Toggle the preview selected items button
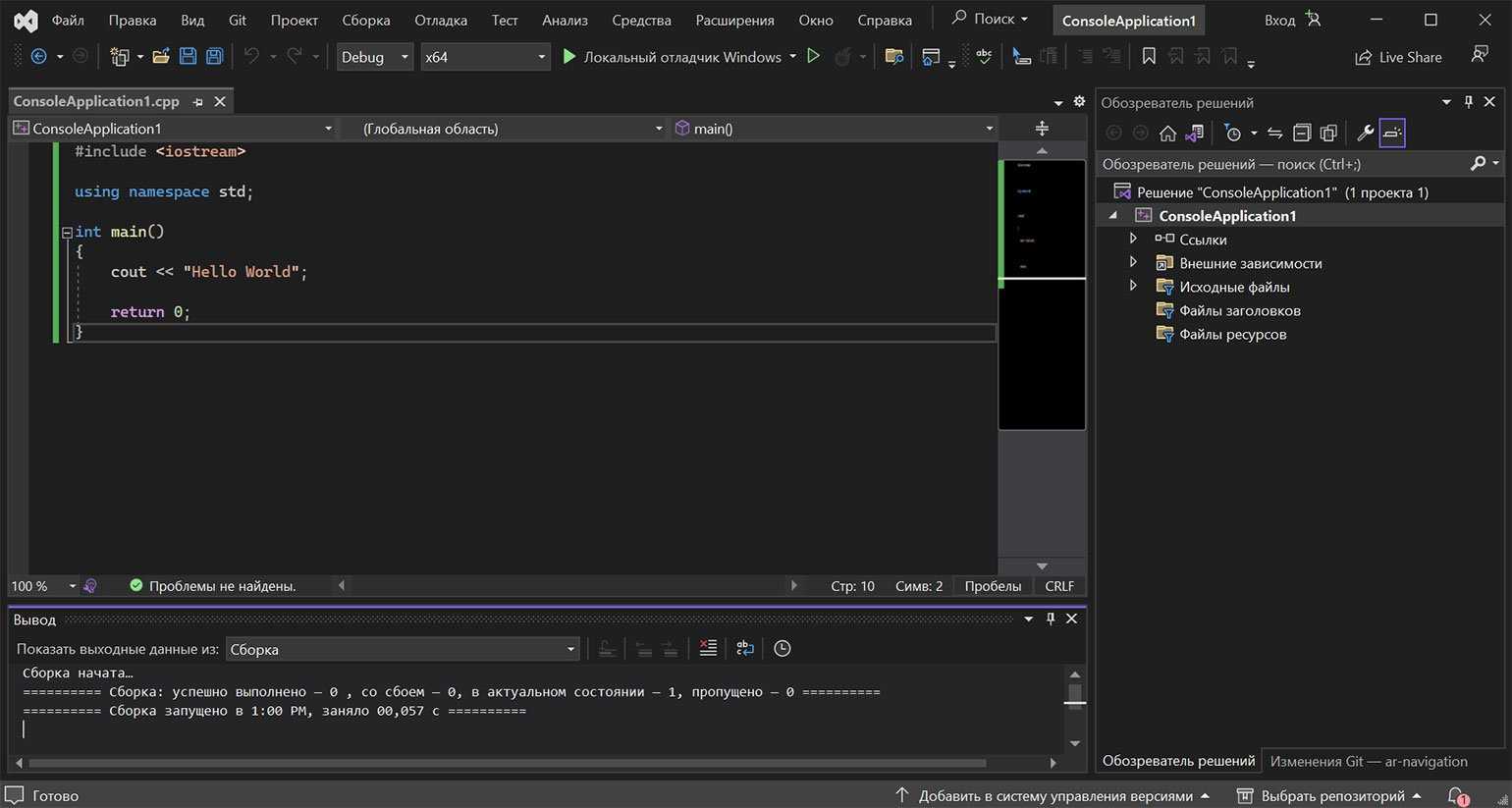 pos(1392,133)
